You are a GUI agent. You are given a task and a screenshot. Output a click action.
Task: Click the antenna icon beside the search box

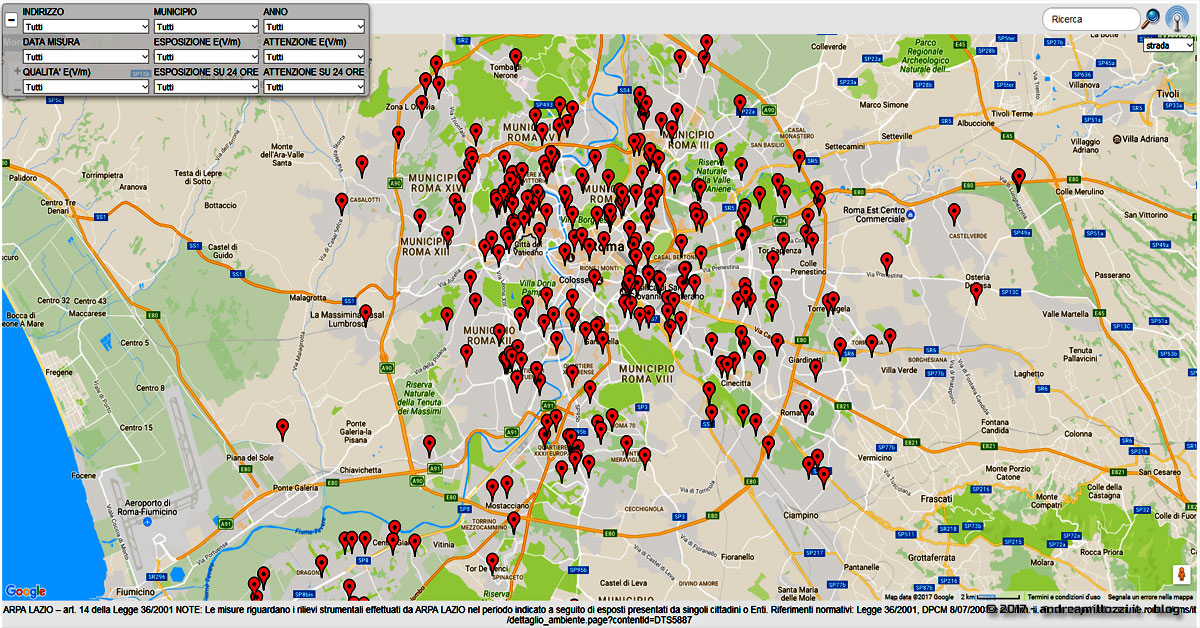pos(1176,18)
